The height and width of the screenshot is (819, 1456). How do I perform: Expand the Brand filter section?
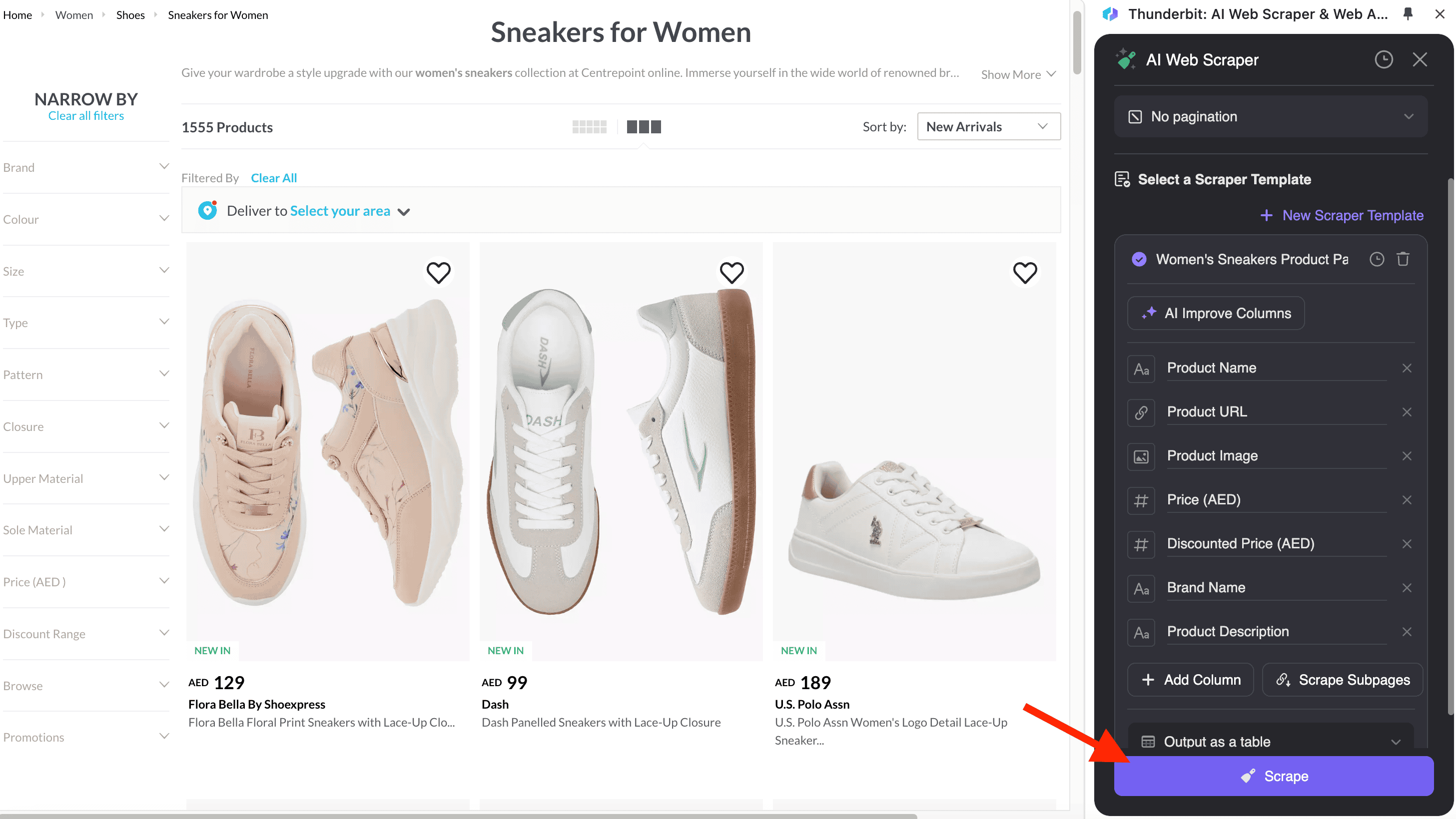click(86, 167)
